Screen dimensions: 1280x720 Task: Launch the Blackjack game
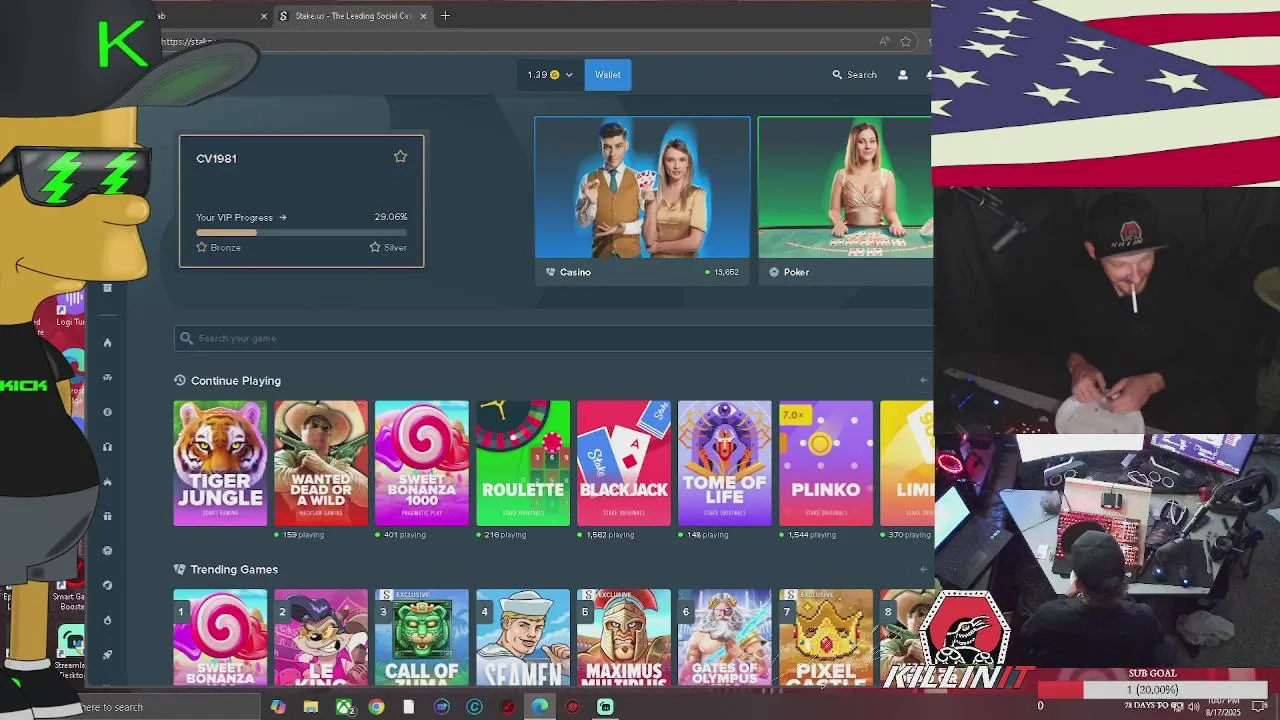point(624,463)
